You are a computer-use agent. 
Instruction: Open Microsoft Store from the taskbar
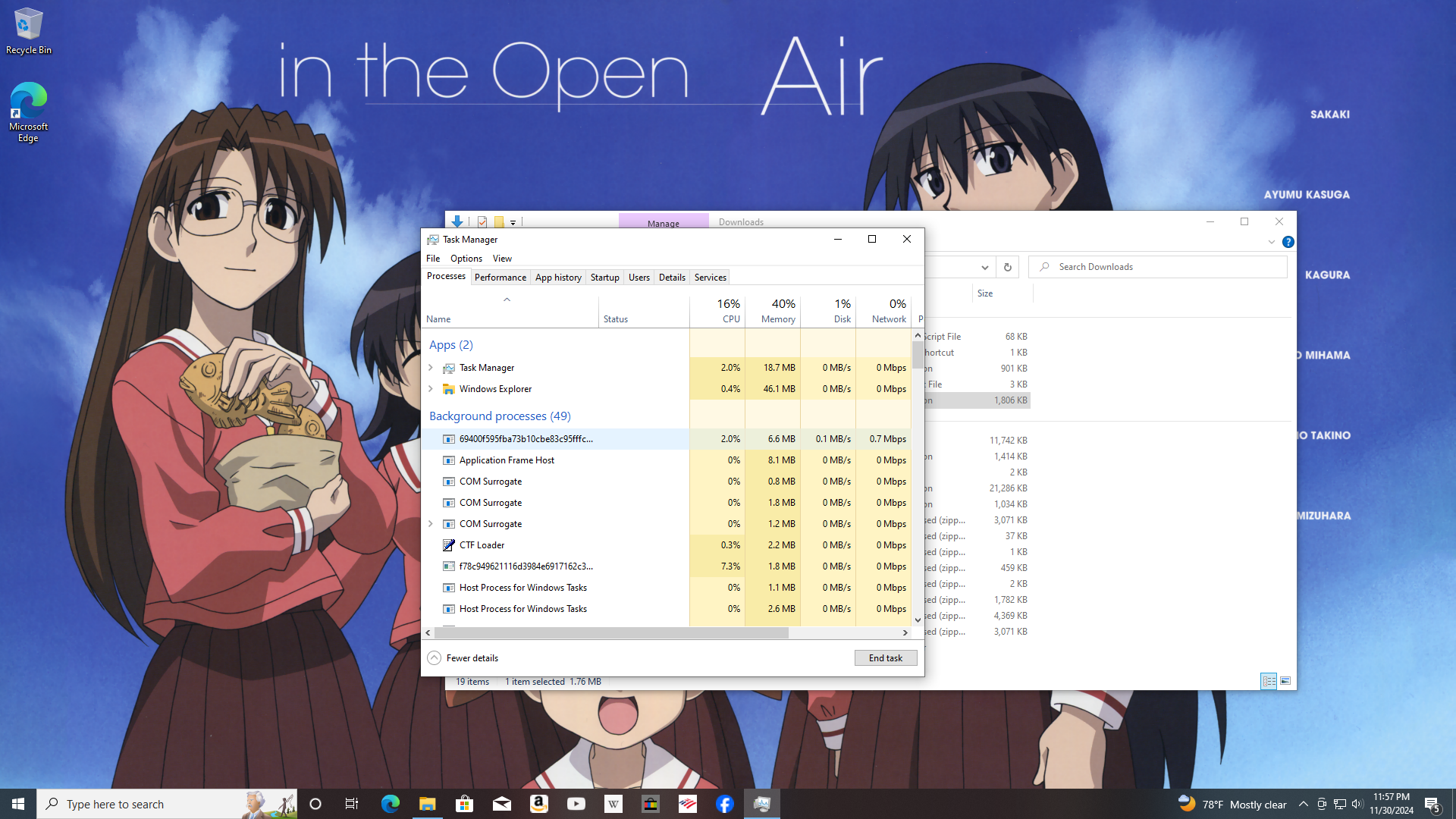point(464,804)
